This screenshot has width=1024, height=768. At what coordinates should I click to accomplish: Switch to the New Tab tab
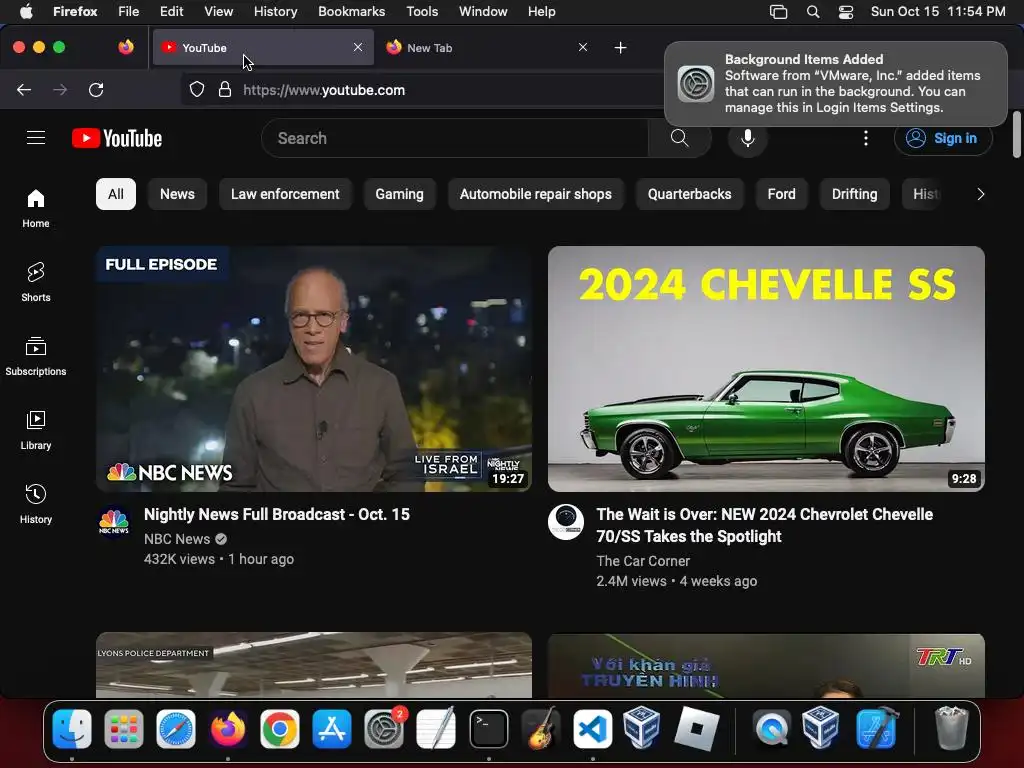pos(487,48)
